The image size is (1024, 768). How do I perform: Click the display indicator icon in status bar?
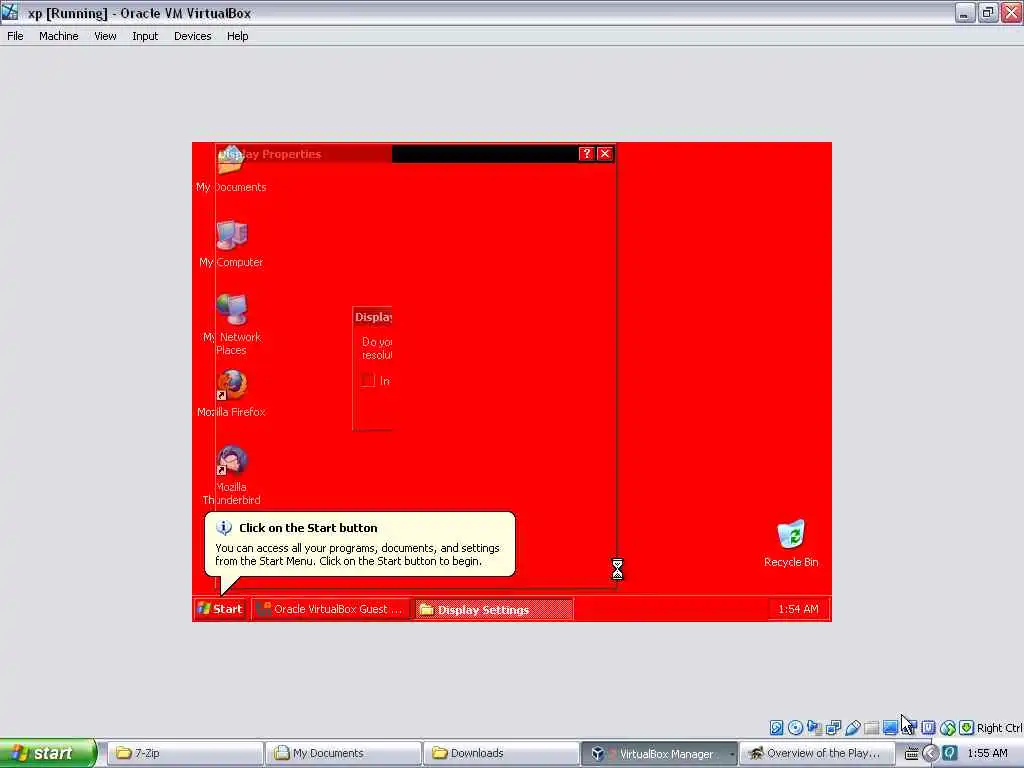point(890,728)
